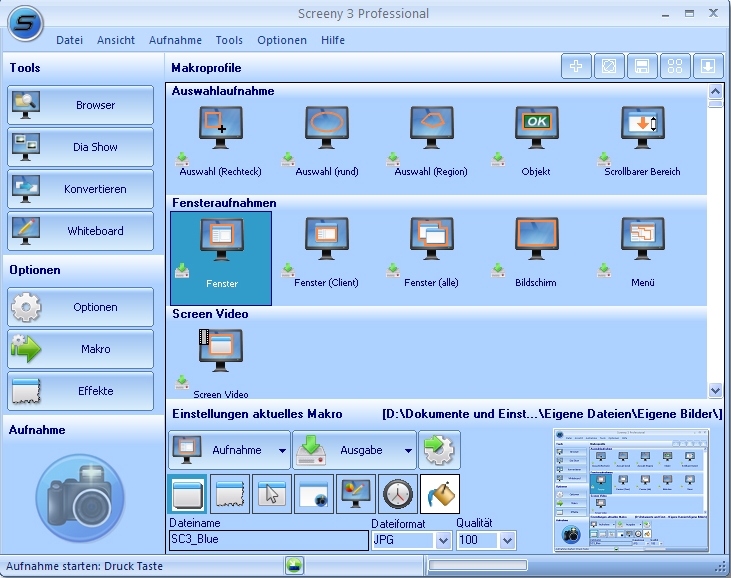Screen dimensions: 731x578
Task: Start capture with the large camera icon
Action: pos(80,498)
